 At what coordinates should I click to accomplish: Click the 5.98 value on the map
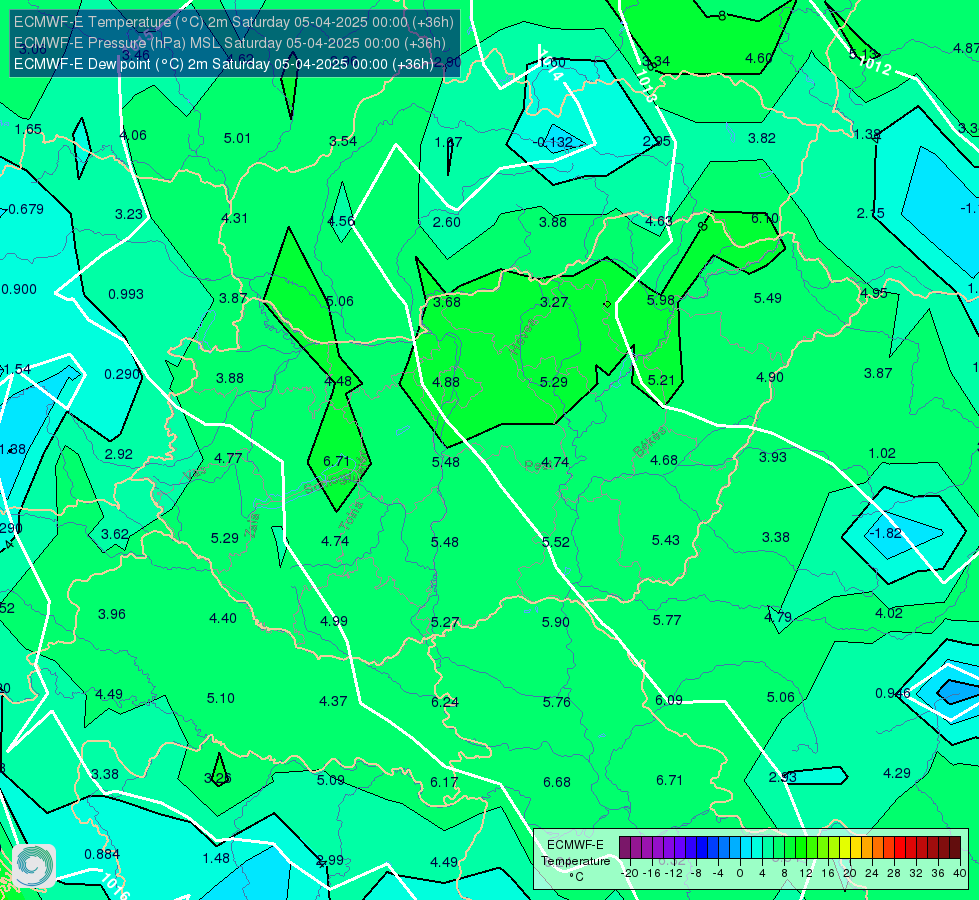tap(661, 300)
